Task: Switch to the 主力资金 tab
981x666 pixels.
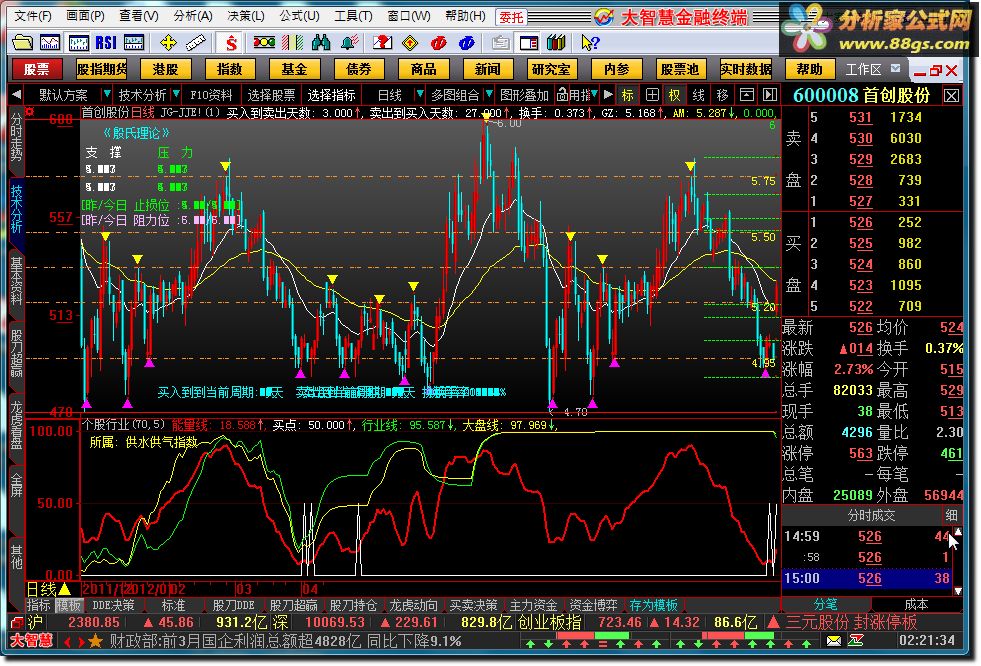Action: coord(533,605)
